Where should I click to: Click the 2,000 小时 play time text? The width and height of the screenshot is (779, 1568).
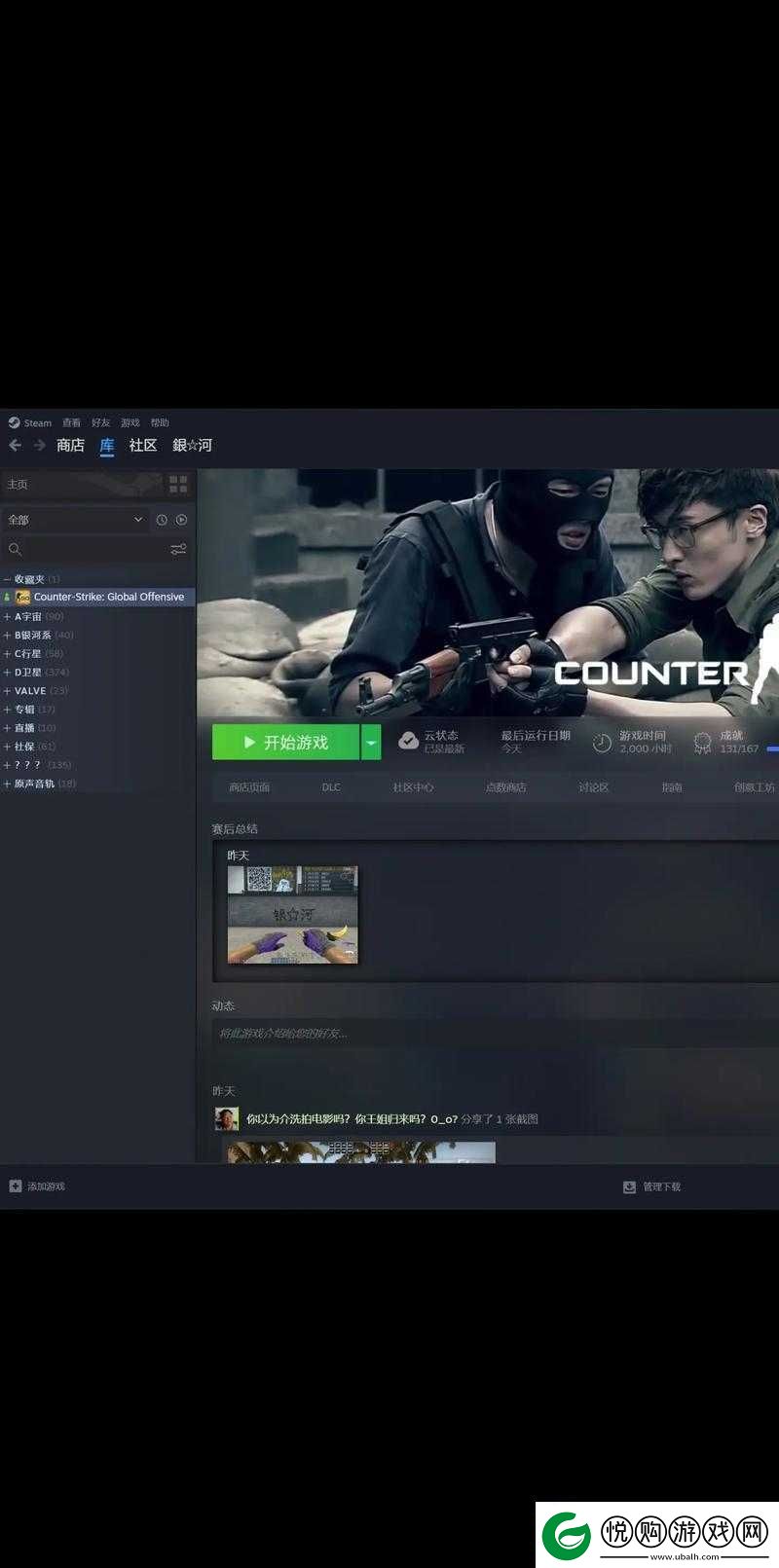tap(646, 749)
